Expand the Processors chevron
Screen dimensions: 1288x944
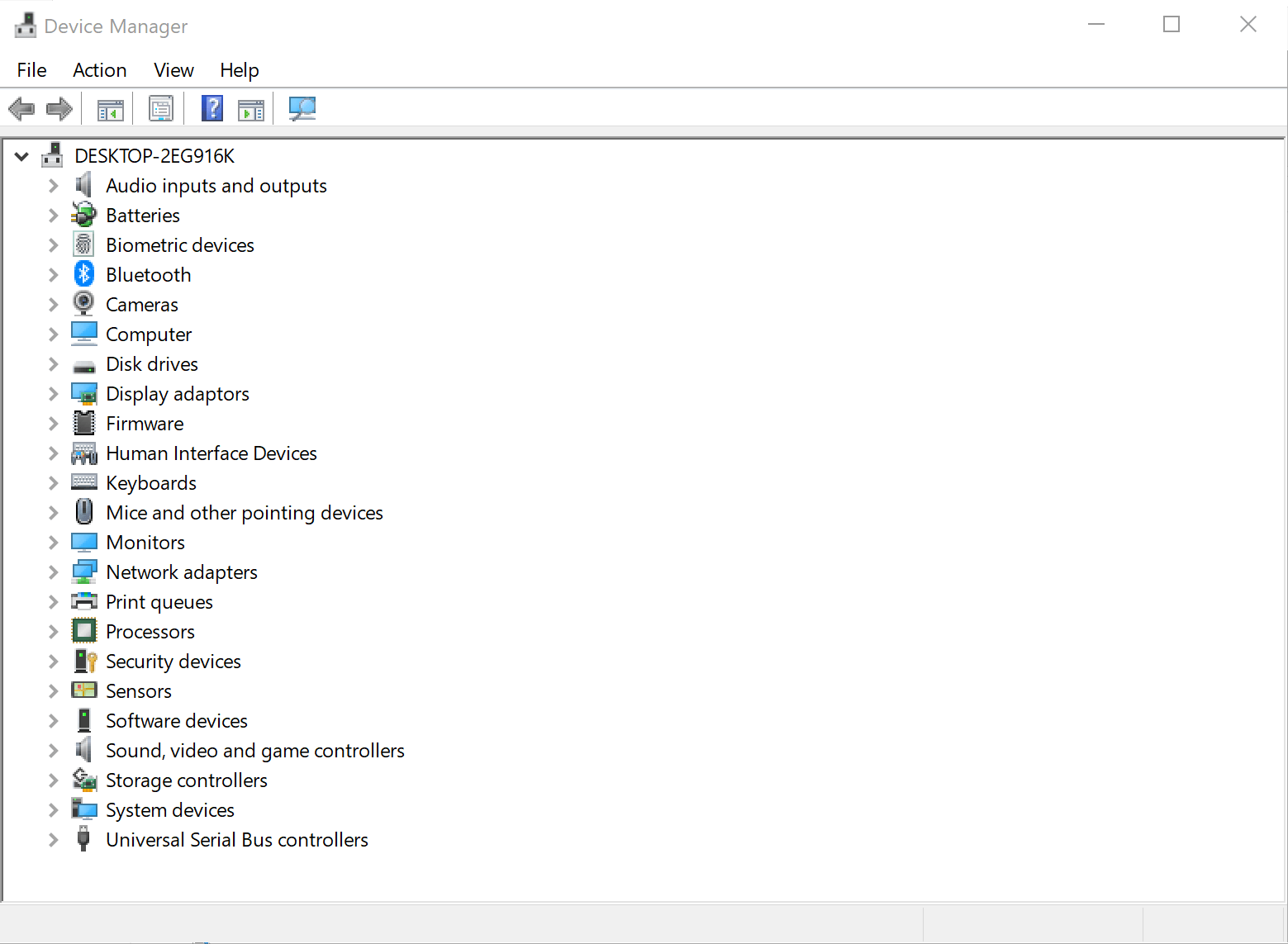(54, 632)
